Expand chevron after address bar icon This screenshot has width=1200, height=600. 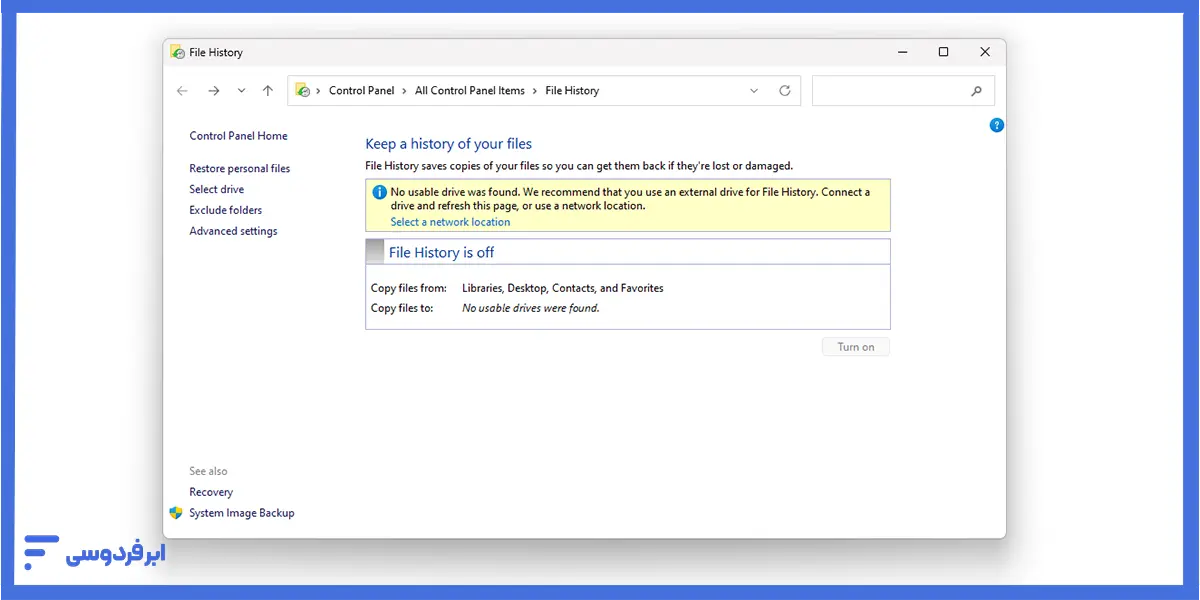[x=318, y=91]
